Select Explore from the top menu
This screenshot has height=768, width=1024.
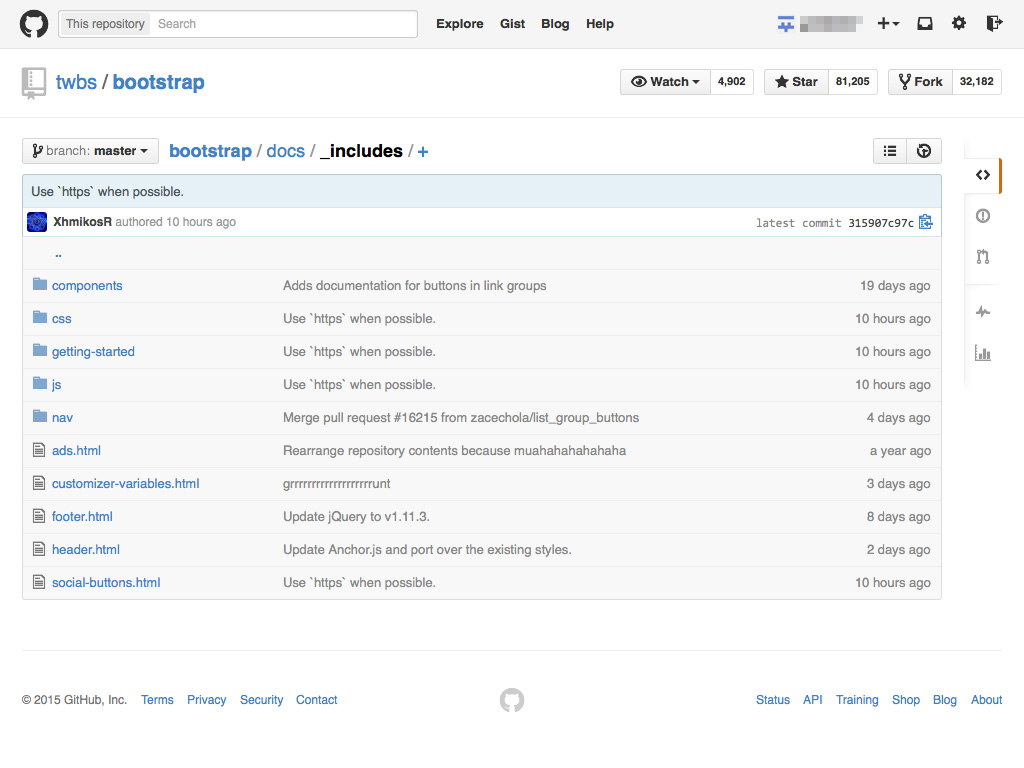[459, 23]
